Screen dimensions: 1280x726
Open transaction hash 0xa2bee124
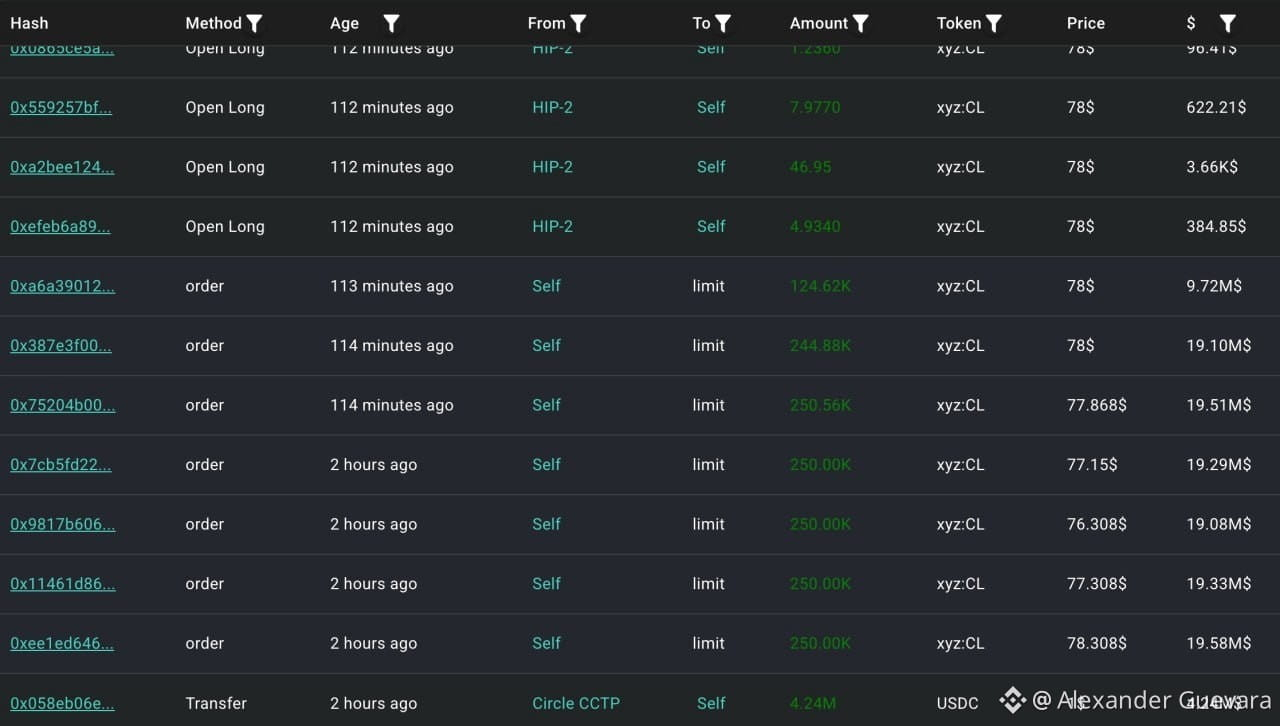point(62,167)
